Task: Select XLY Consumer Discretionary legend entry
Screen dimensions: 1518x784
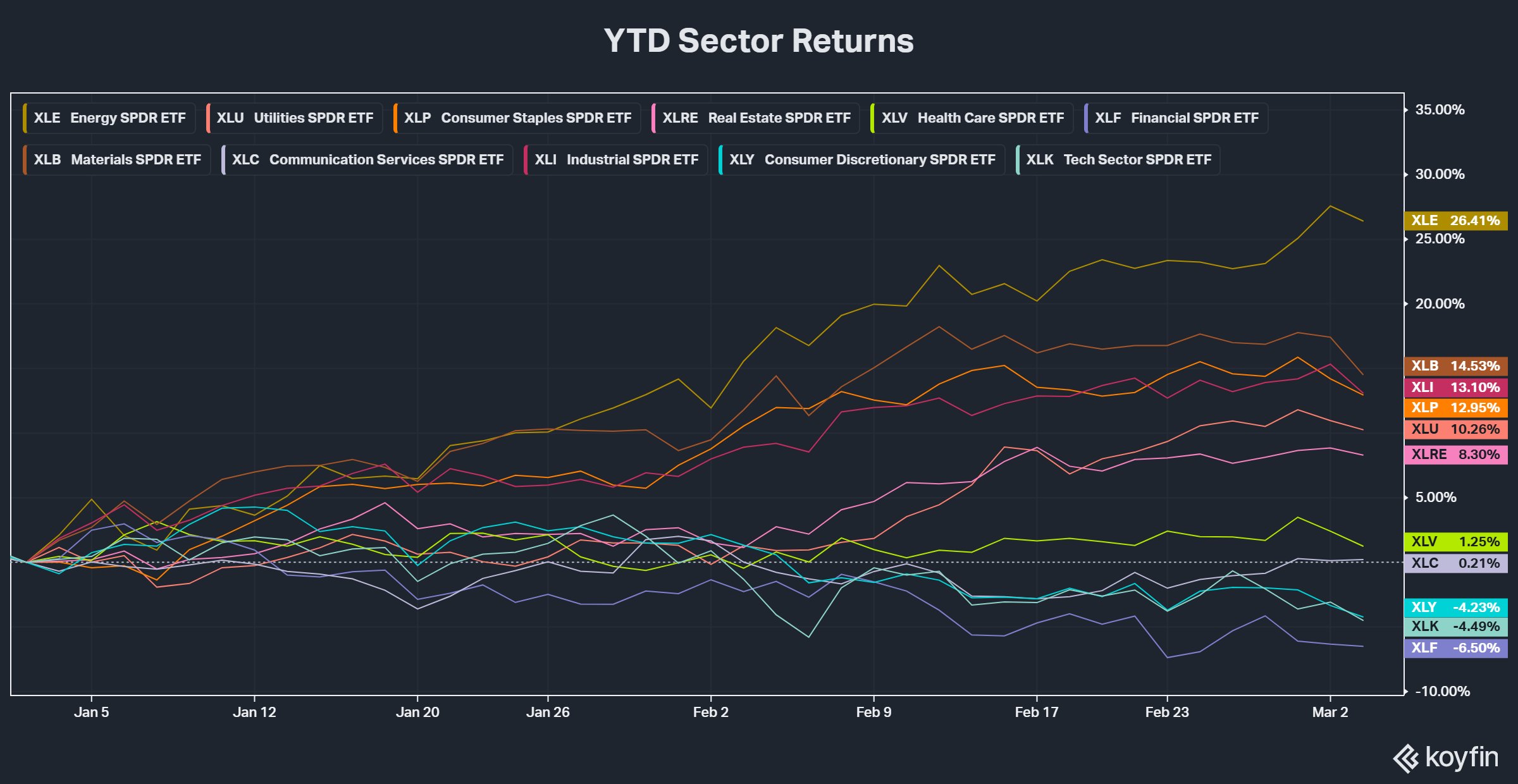Action: coord(861,160)
